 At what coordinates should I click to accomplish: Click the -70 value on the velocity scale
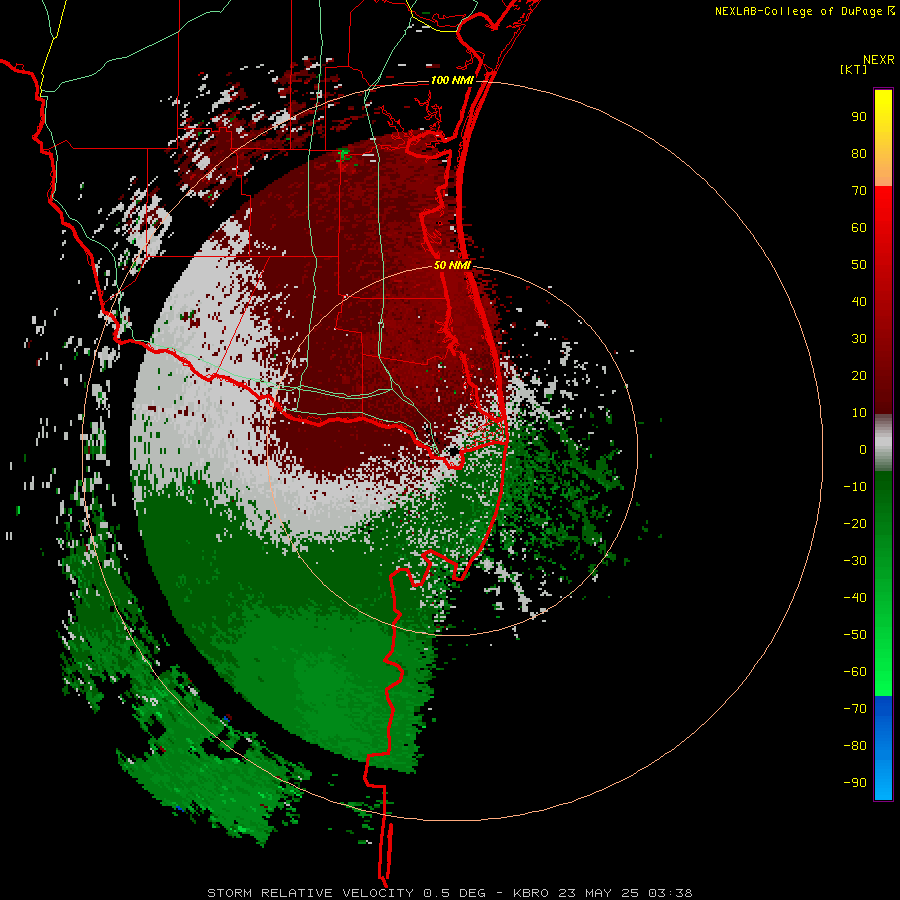click(855, 709)
